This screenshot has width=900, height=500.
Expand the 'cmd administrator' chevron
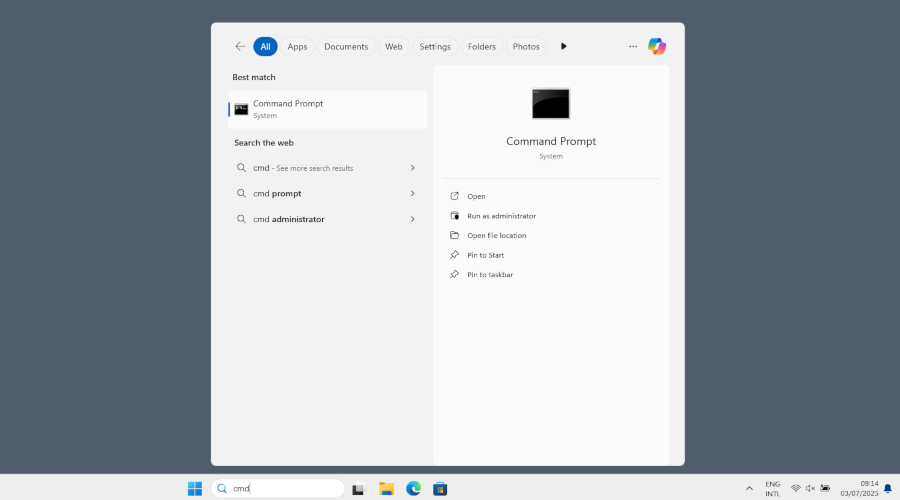coord(413,219)
